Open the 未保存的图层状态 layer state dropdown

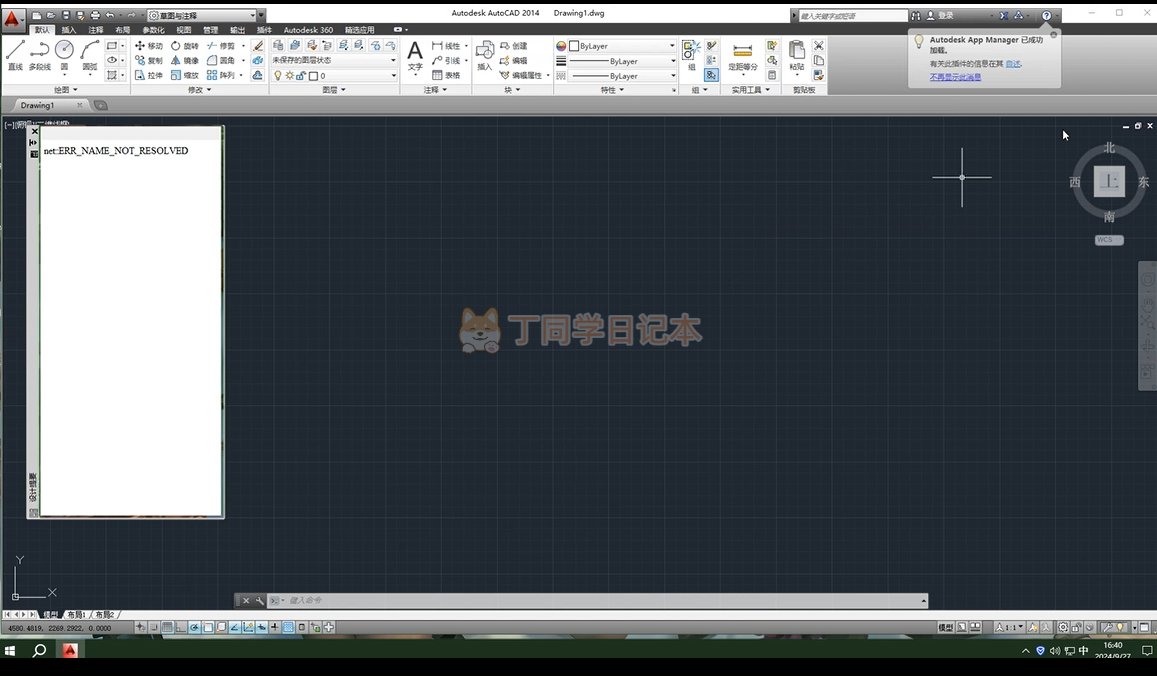[334, 60]
